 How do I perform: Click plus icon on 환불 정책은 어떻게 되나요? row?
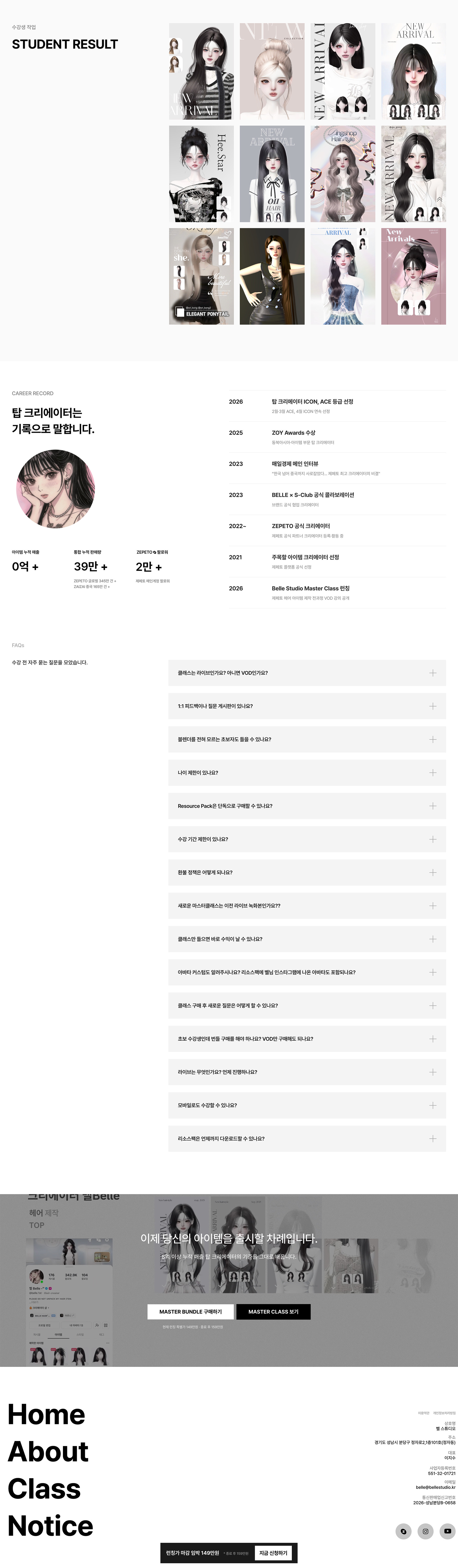(x=432, y=872)
